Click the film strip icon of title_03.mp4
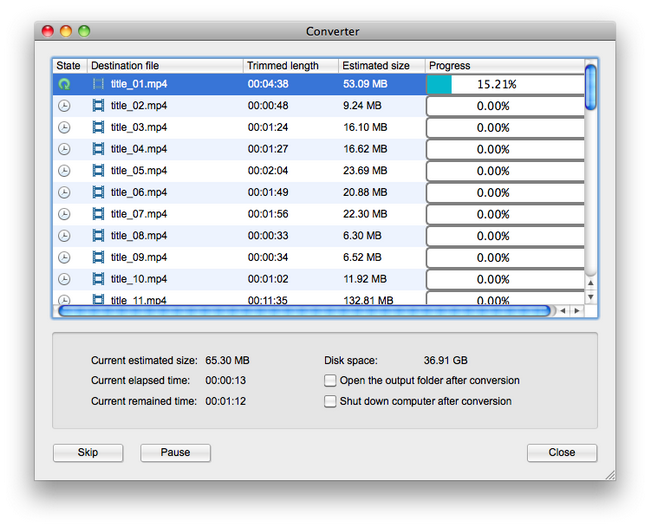The height and width of the screenshot is (528, 650). (98, 127)
